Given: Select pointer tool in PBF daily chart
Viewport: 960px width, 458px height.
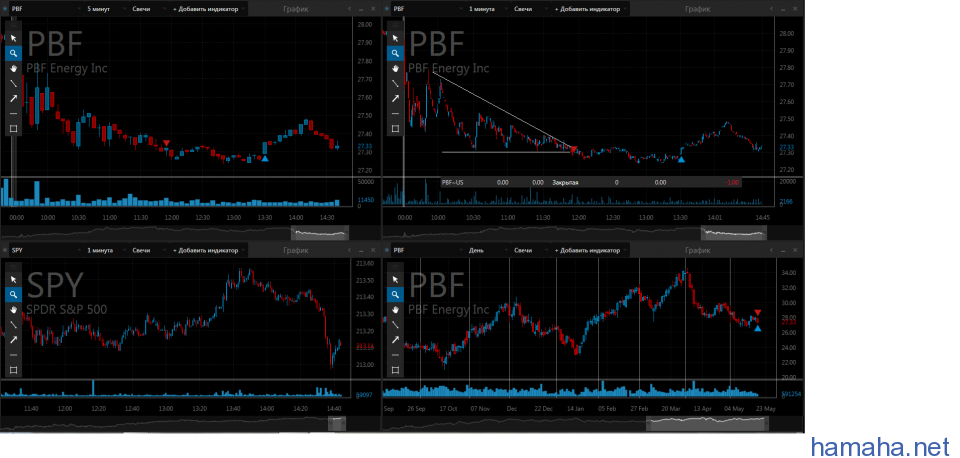Looking at the screenshot, I should [395, 279].
